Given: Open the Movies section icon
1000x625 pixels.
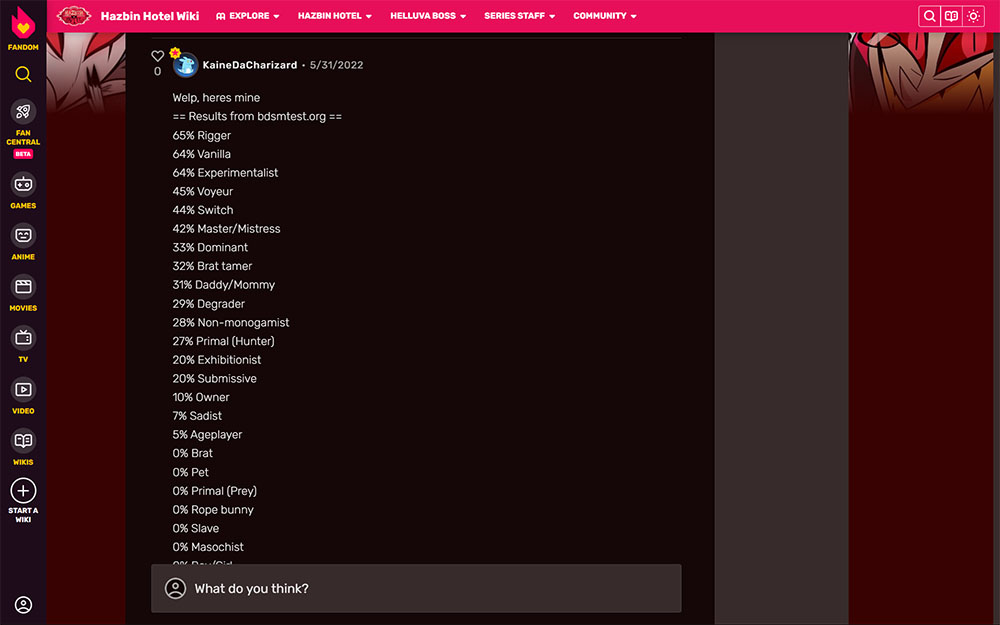Looking at the screenshot, I should tap(23, 287).
